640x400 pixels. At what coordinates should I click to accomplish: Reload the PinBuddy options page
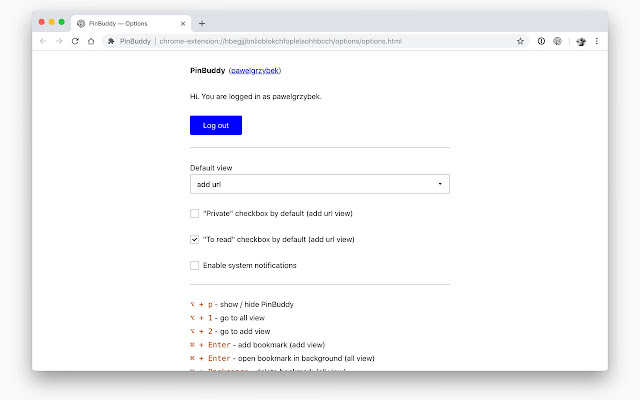click(x=75, y=41)
